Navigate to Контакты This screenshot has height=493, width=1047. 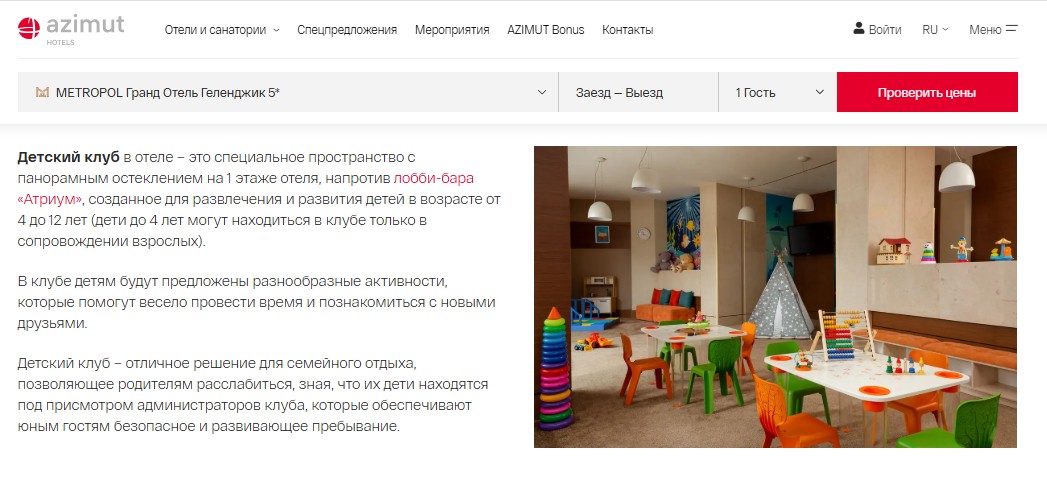tap(628, 30)
